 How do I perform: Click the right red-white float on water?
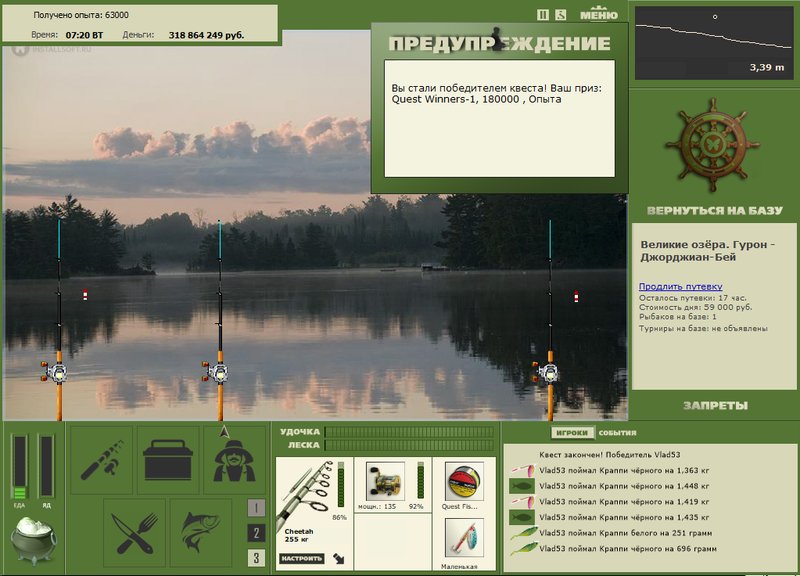[576, 296]
